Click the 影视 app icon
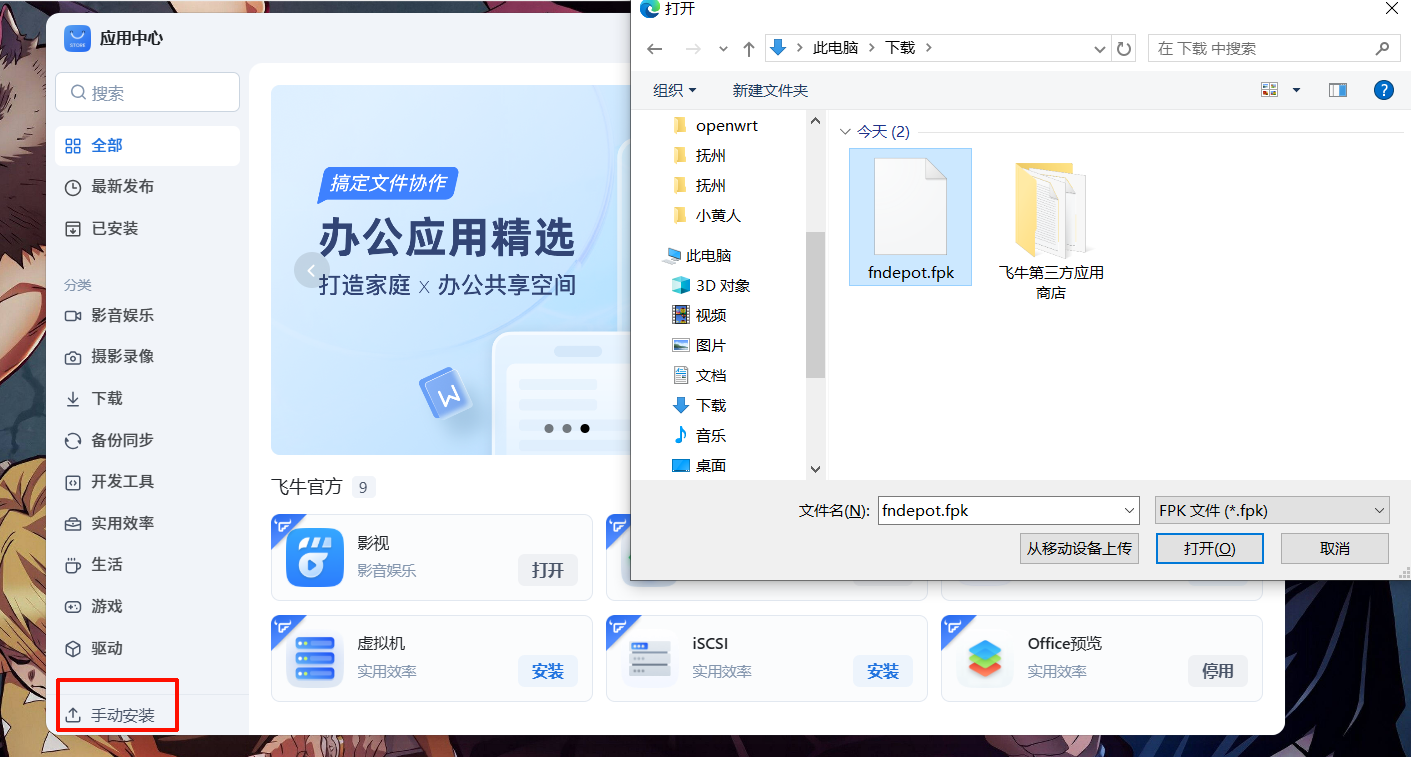Viewport: 1411px width, 757px height. pyautogui.click(x=315, y=557)
